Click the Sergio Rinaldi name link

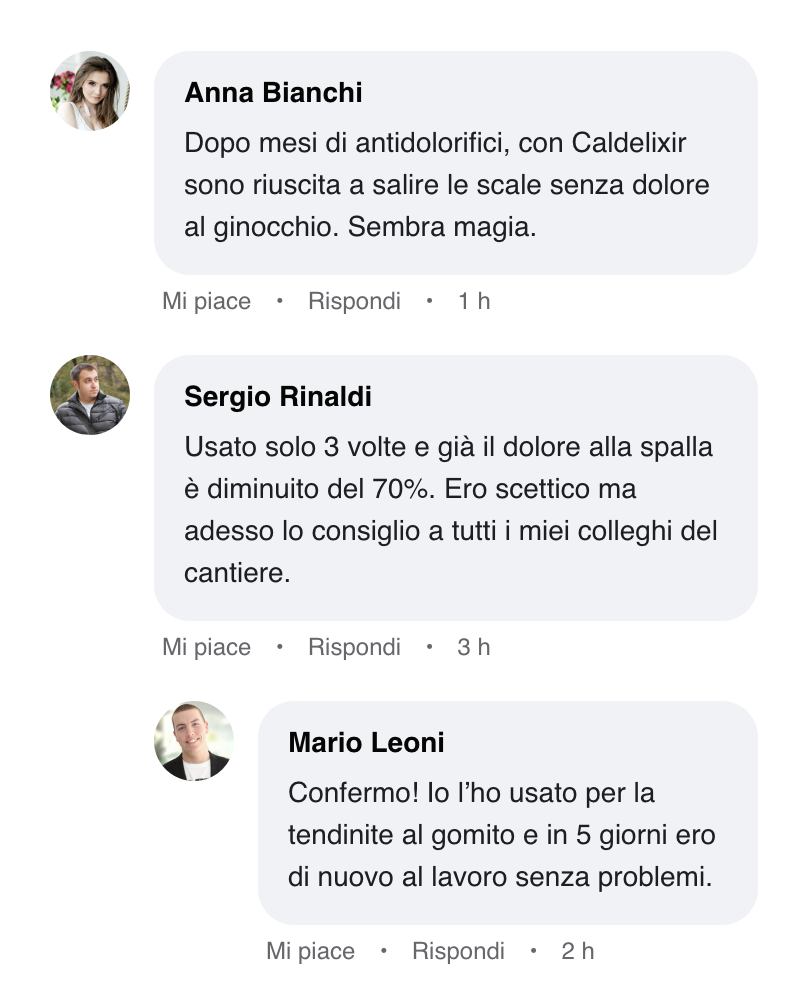click(x=278, y=397)
